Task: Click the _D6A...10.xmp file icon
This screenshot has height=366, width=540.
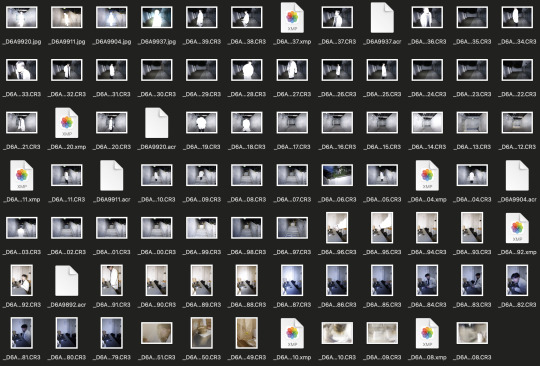Action: 292,333
